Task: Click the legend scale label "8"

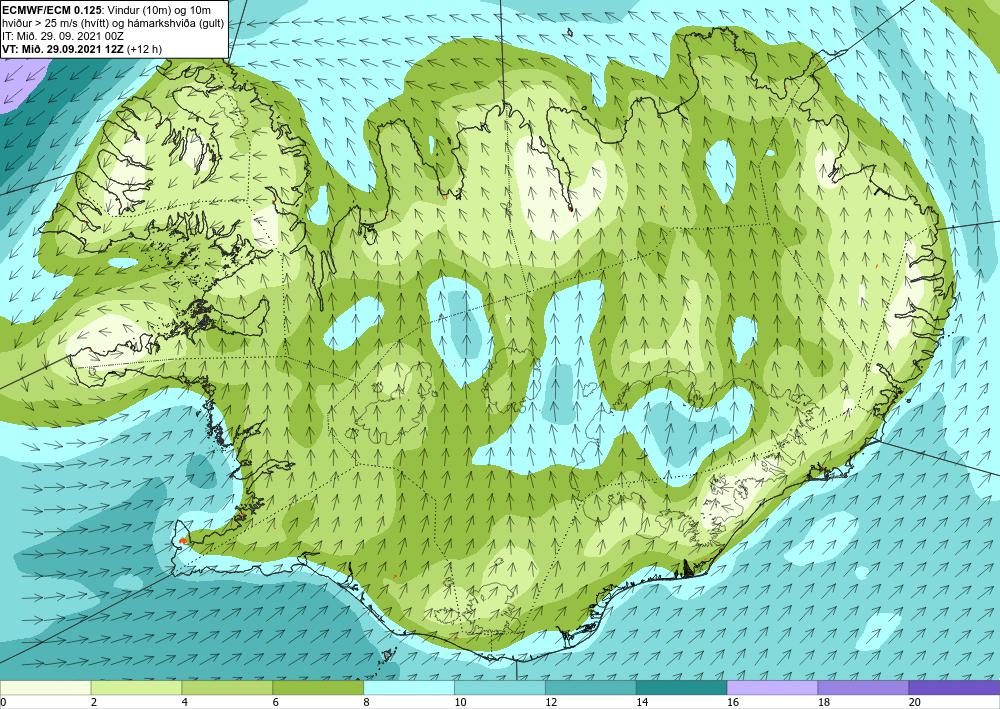Action: (x=367, y=703)
